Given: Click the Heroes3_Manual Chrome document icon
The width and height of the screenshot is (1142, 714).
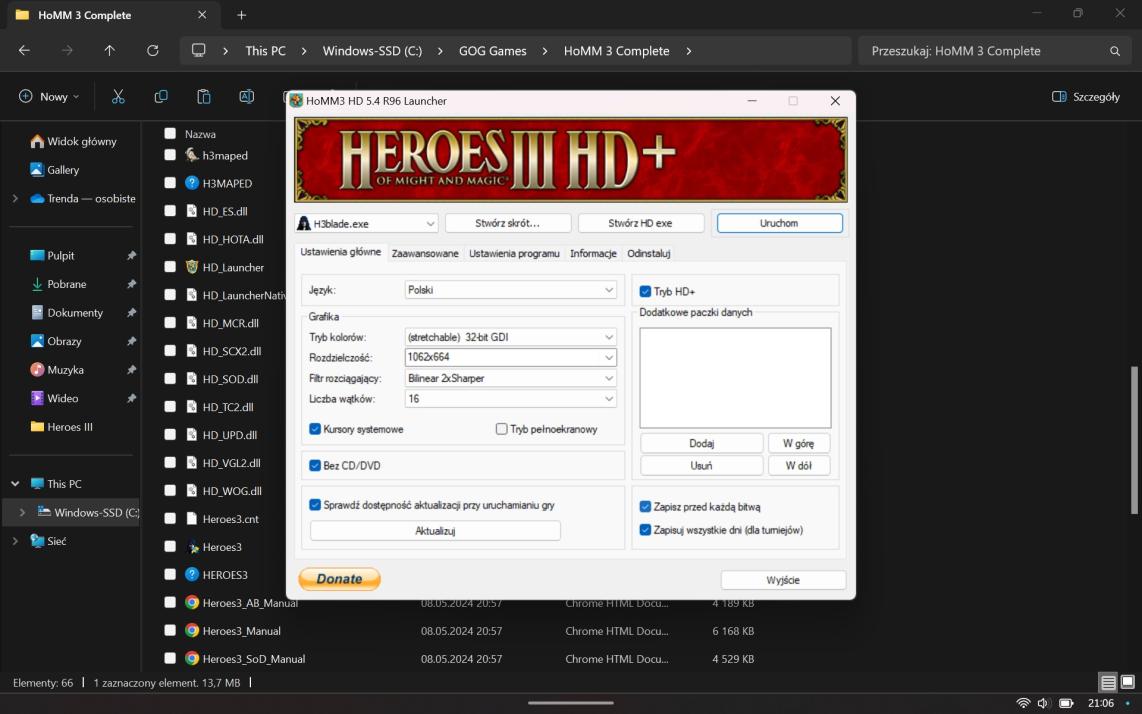Looking at the screenshot, I should coord(193,631).
